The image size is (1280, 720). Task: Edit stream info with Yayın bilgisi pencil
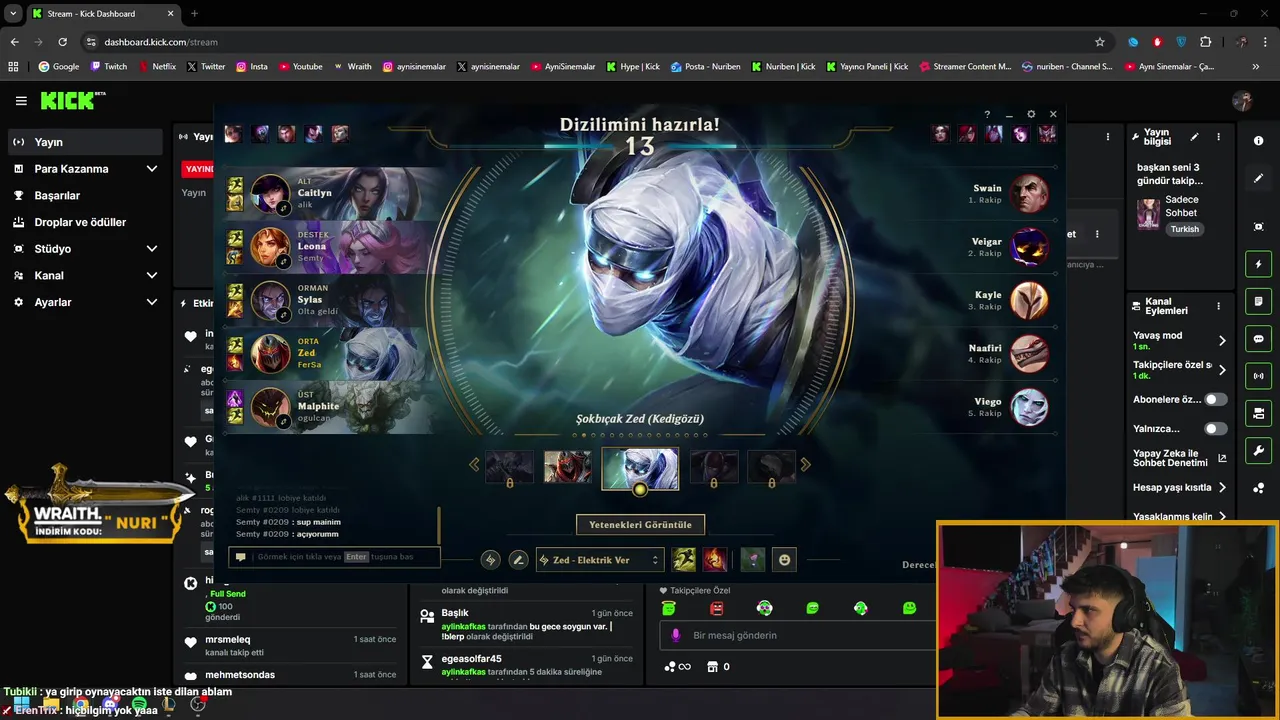tap(1194, 137)
